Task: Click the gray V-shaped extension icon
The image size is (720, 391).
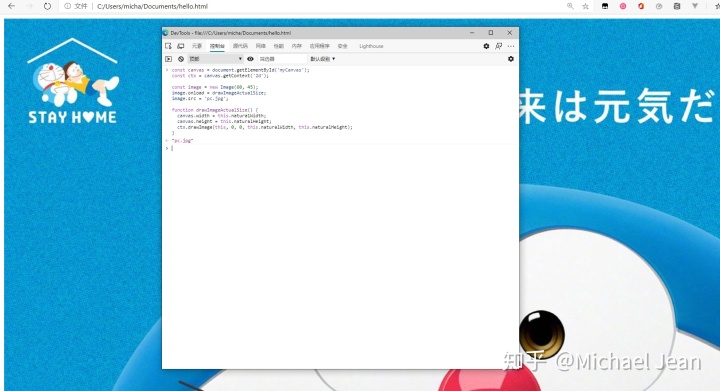Action: point(695,6)
